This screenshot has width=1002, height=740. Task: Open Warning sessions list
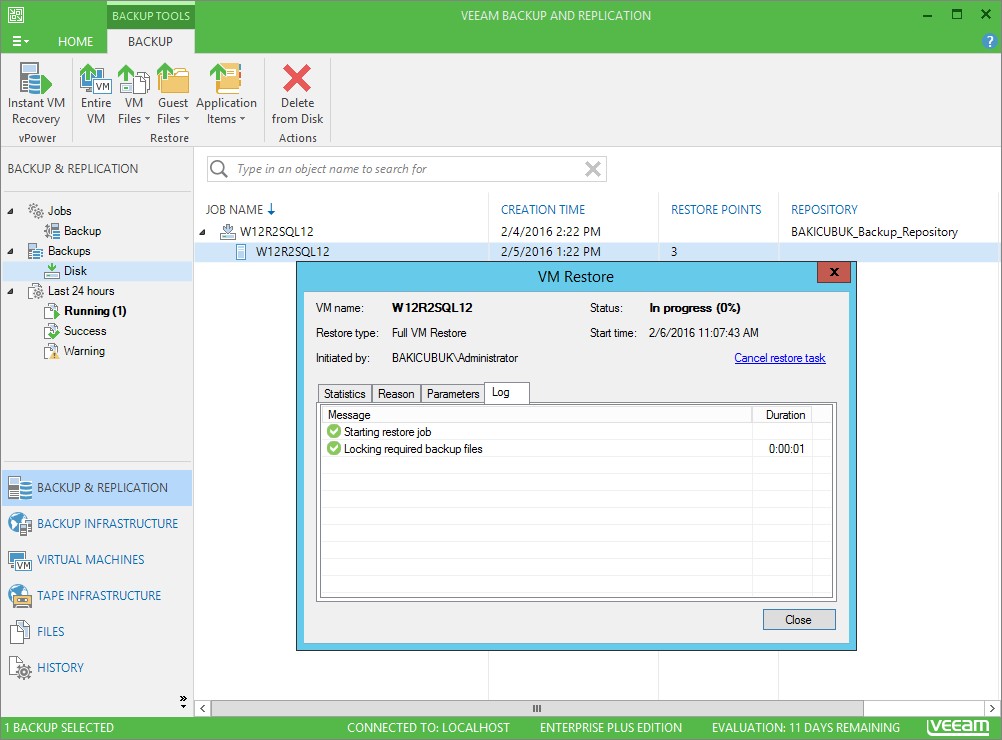pyautogui.click(x=75, y=351)
